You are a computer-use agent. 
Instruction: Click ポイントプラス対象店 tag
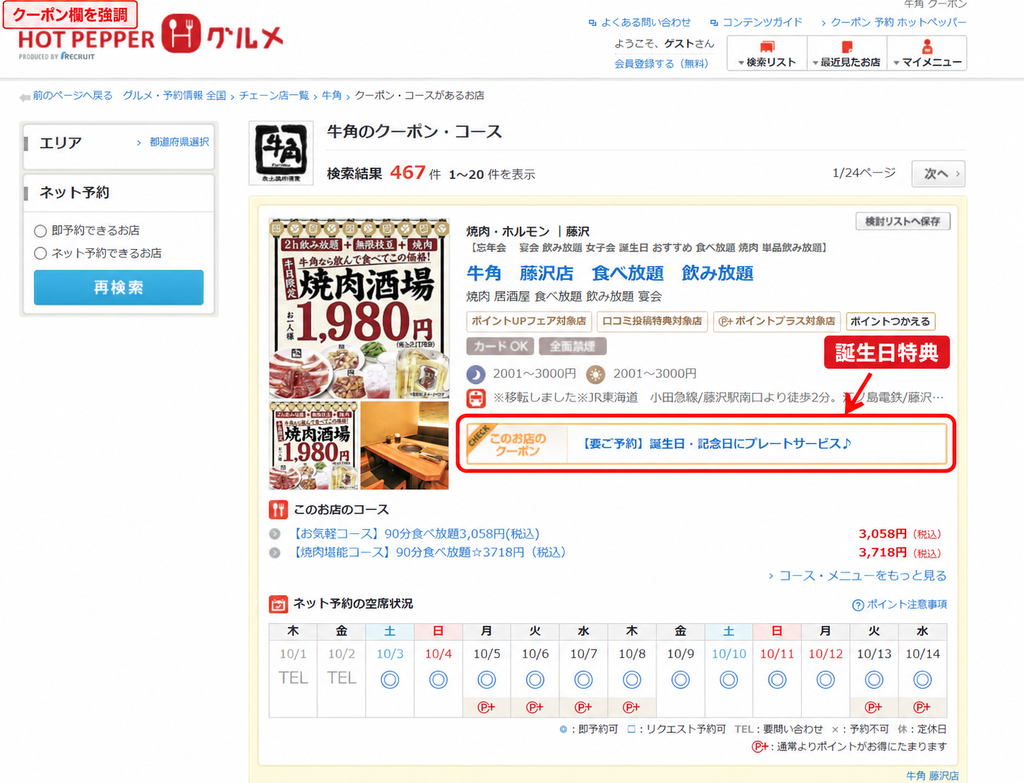(777, 321)
